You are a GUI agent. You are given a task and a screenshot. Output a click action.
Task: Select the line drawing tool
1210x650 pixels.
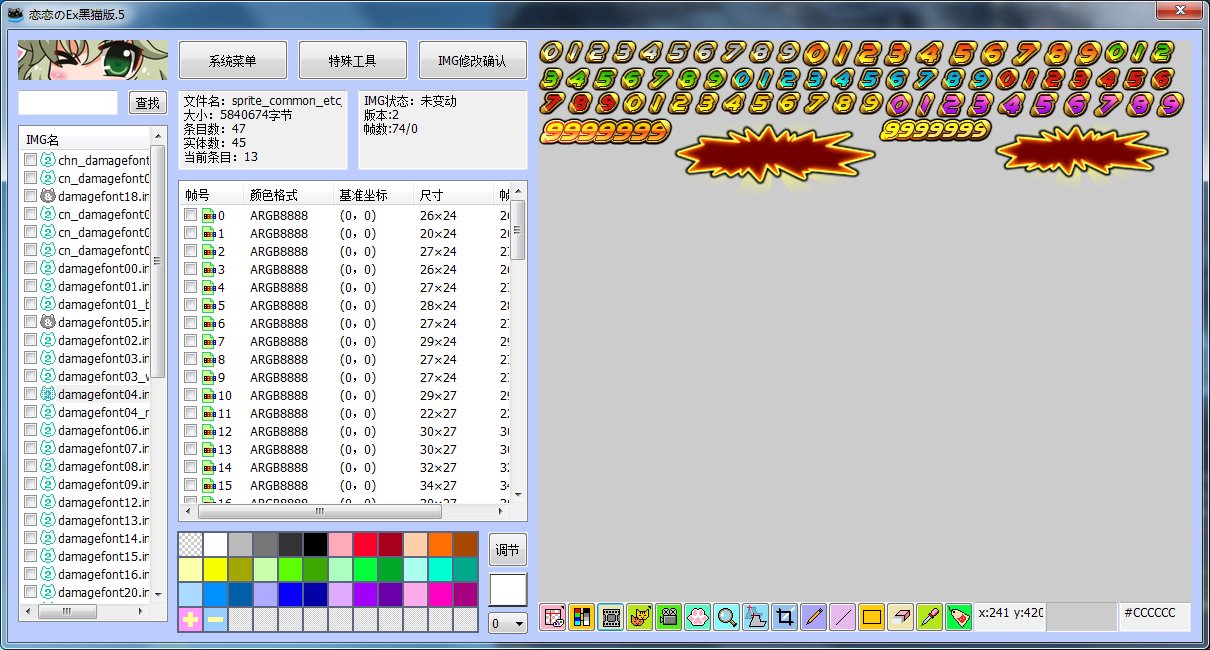click(x=843, y=617)
